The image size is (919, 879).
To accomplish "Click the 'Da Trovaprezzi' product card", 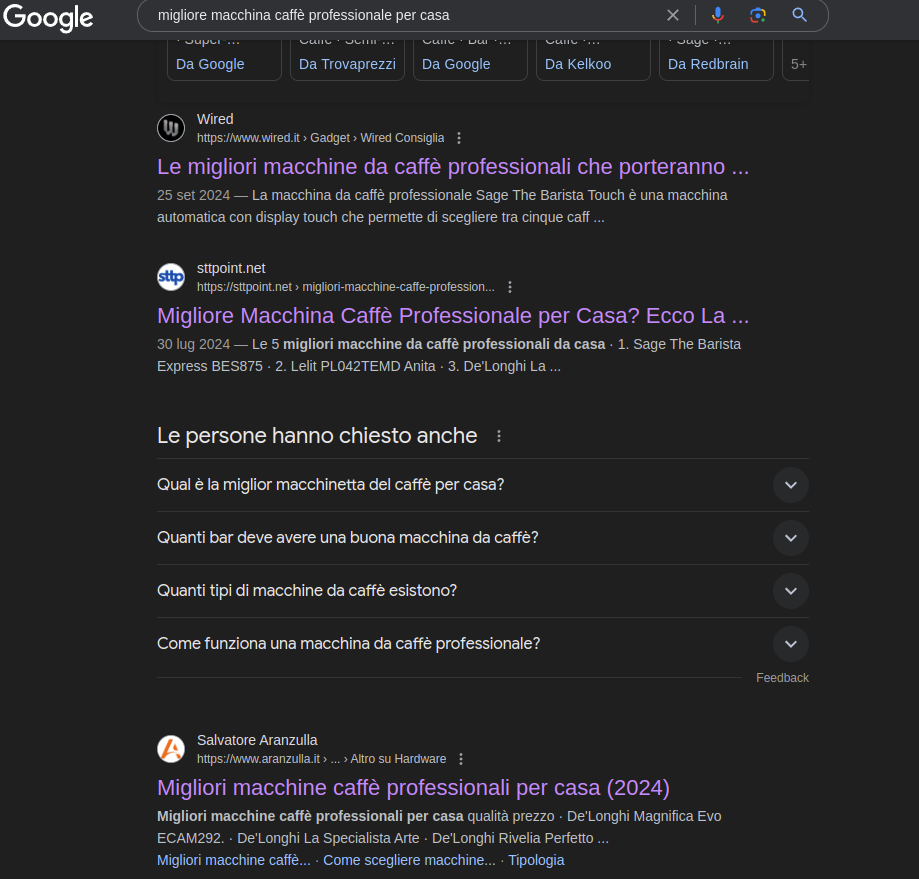I will (x=348, y=60).
